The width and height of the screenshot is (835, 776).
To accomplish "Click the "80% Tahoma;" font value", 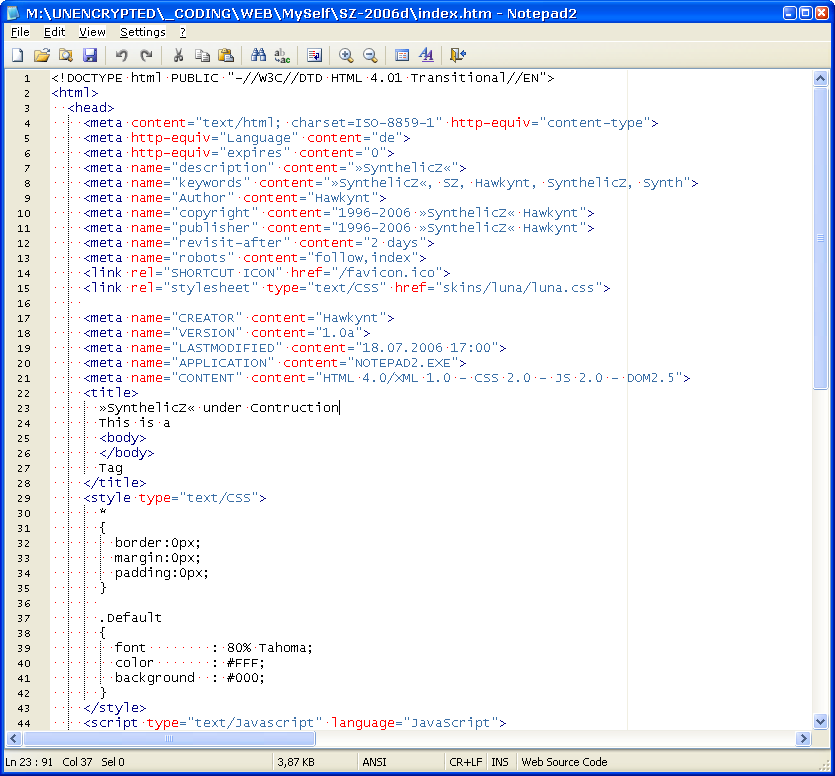I will tap(269, 648).
